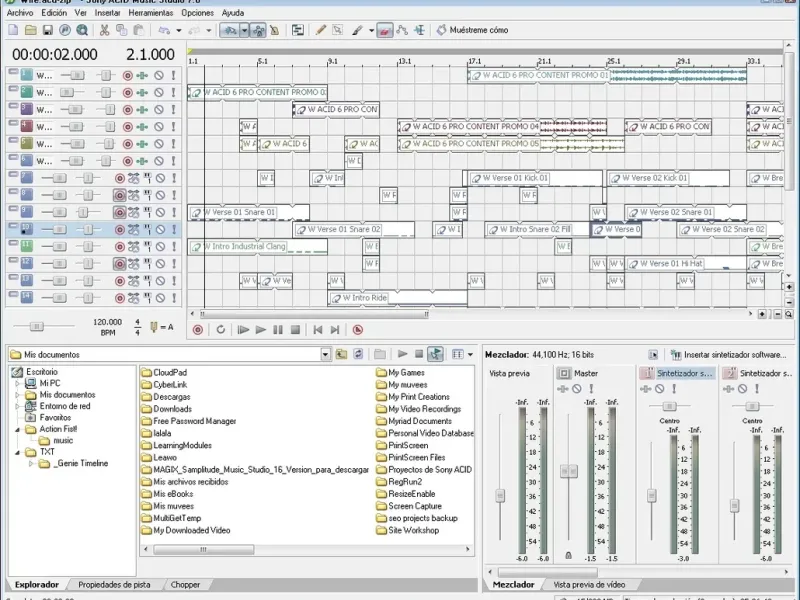Open the Herramientas menu
This screenshot has width=800, height=600.
click(149, 13)
